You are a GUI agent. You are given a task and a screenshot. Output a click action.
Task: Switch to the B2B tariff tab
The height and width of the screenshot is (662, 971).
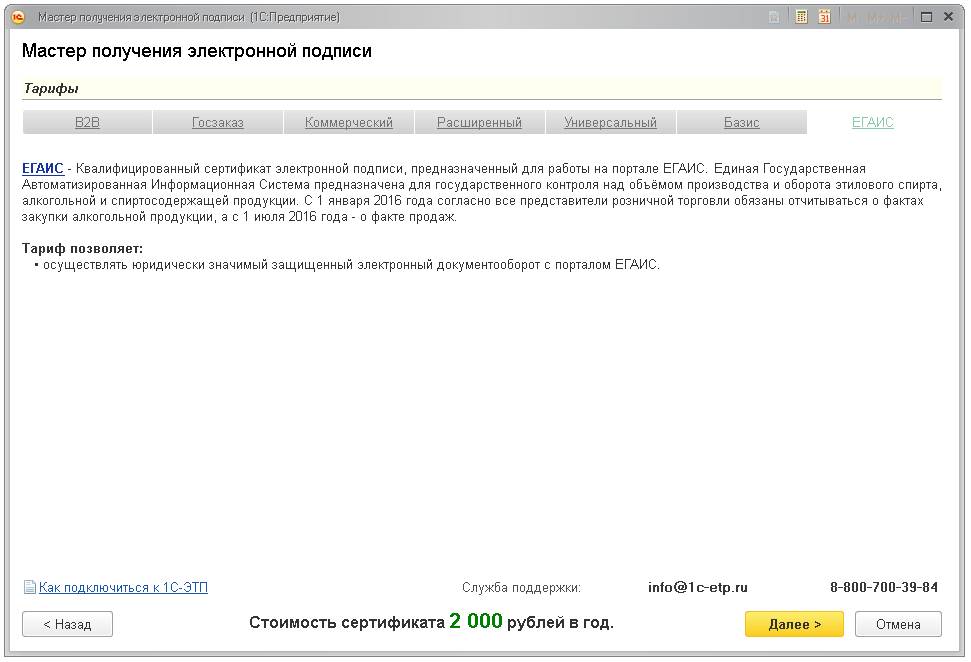(x=87, y=123)
